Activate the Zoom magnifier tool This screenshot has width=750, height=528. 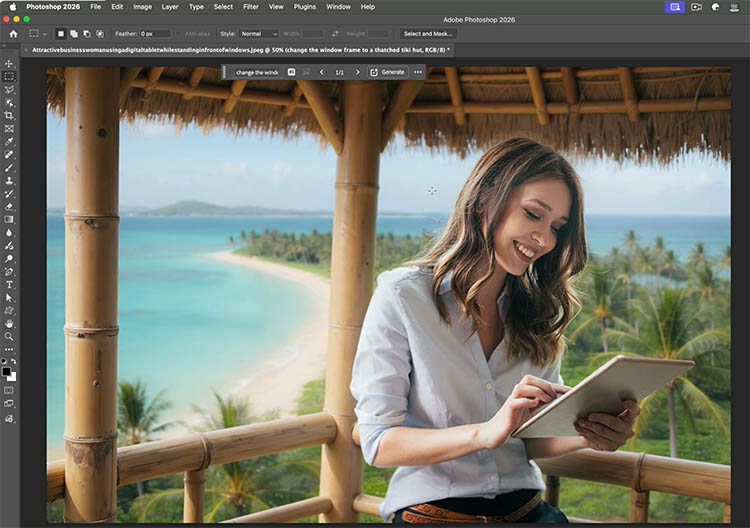point(9,336)
